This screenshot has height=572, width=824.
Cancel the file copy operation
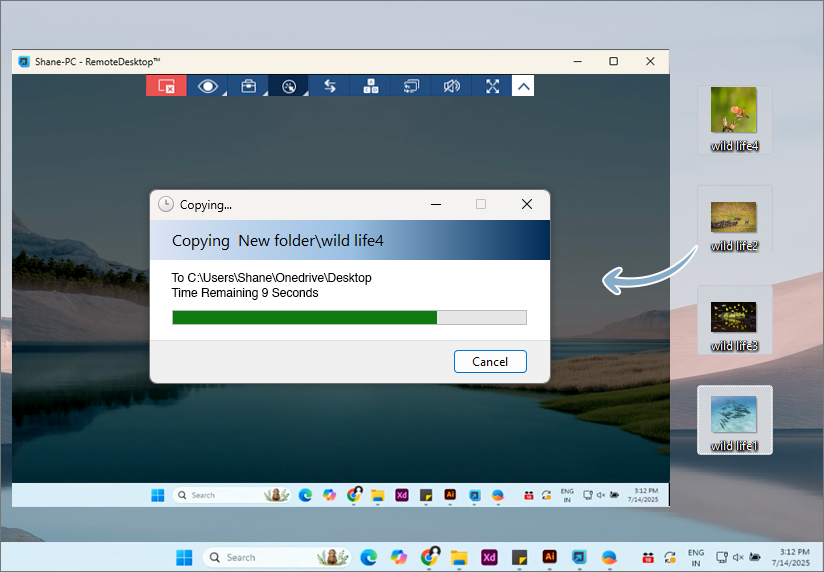tap(490, 361)
